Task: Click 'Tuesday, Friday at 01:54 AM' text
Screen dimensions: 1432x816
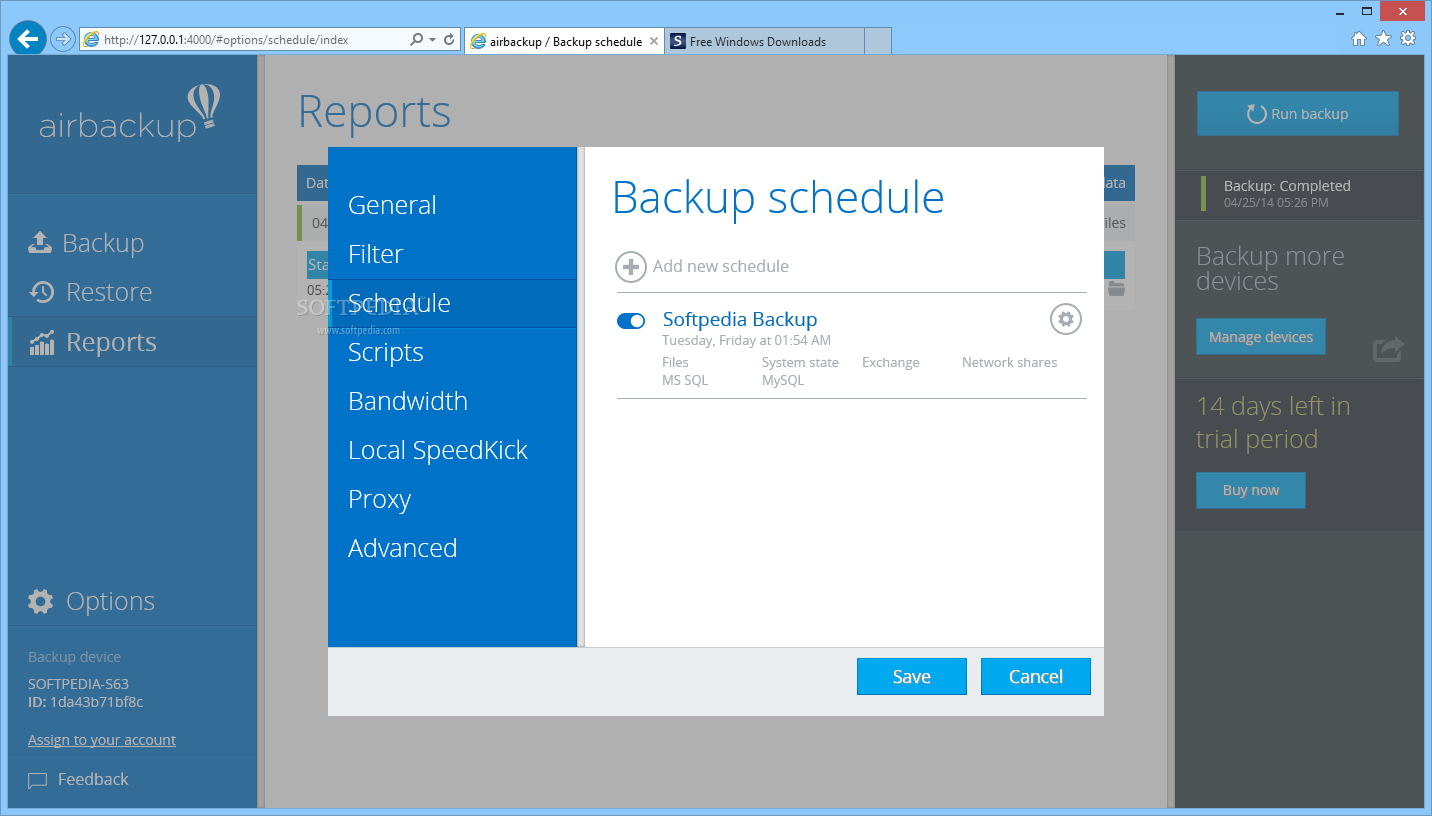Action: coord(746,340)
